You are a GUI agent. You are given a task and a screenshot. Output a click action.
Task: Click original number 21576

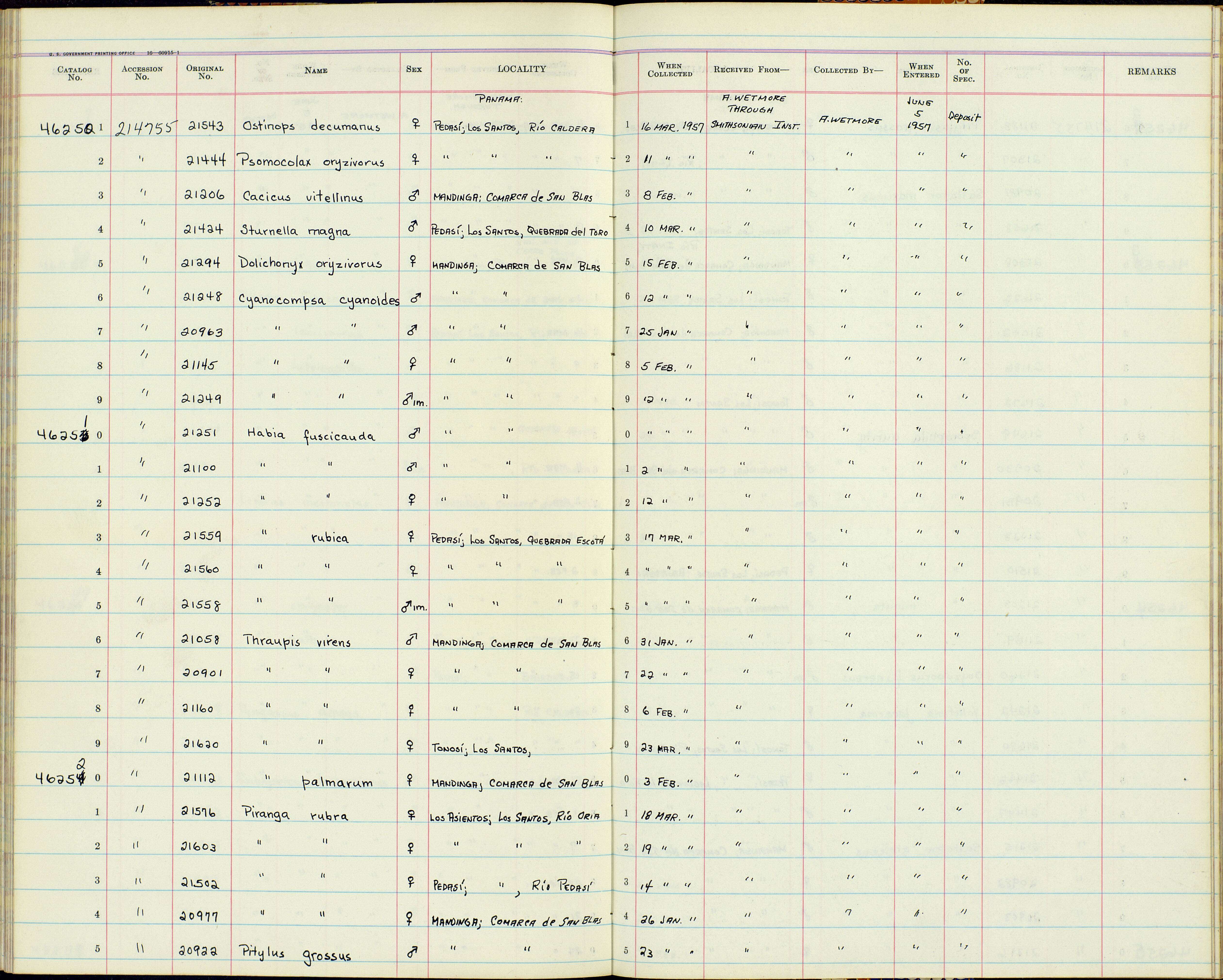click(199, 812)
